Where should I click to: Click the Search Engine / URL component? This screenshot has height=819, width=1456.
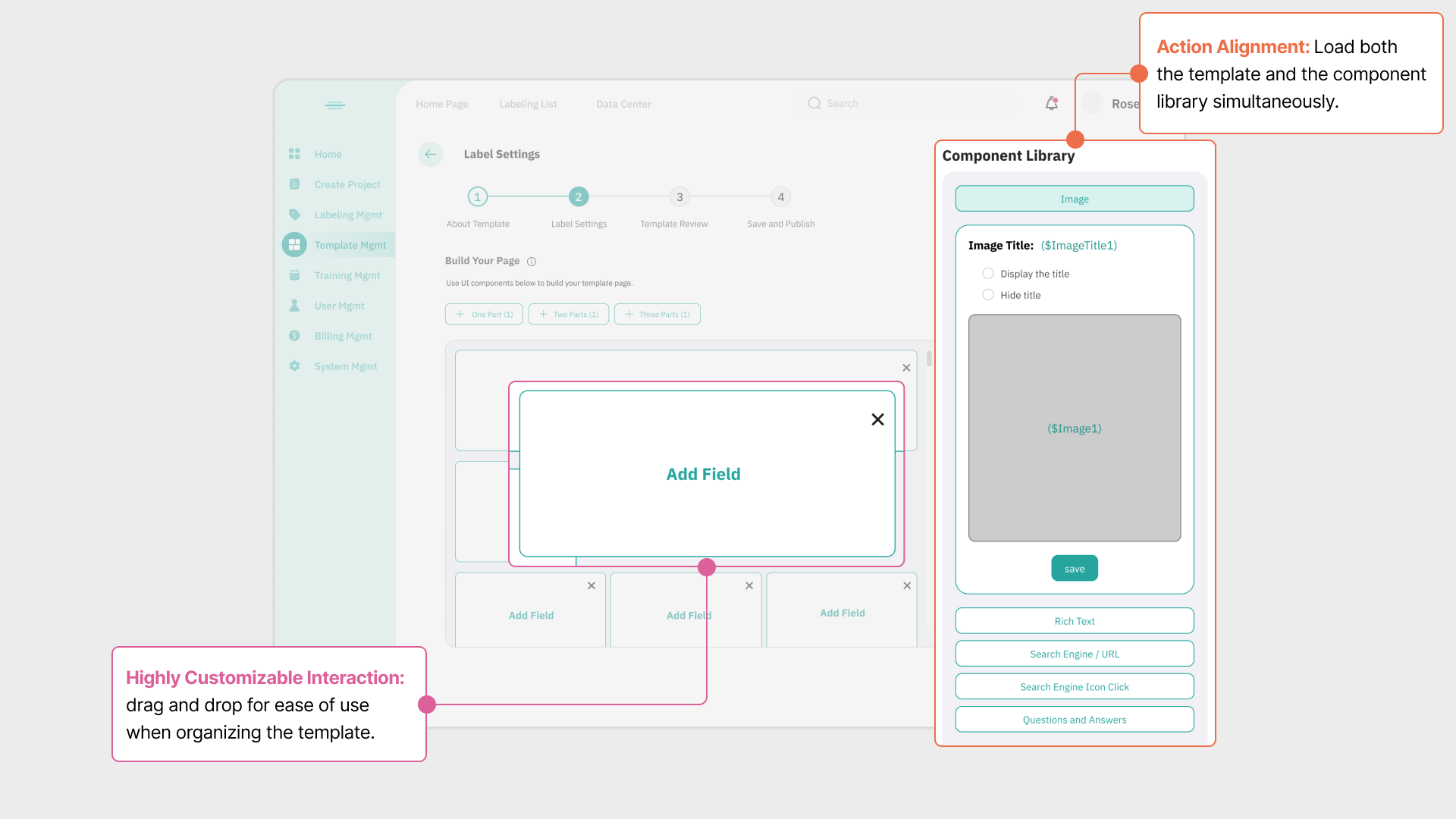click(x=1074, y=654)
